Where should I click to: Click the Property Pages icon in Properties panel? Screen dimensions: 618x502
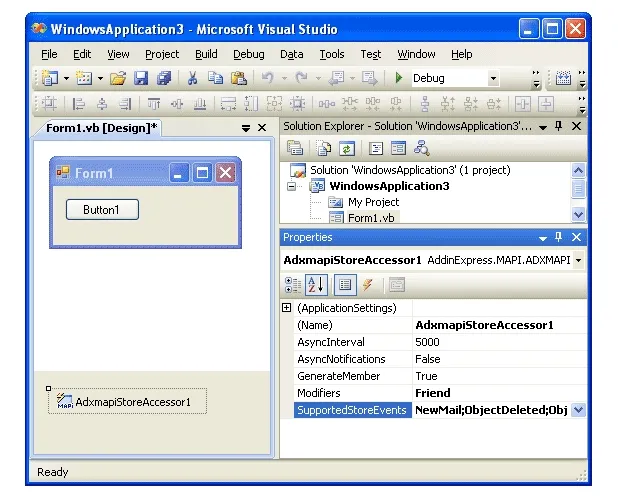396,285
